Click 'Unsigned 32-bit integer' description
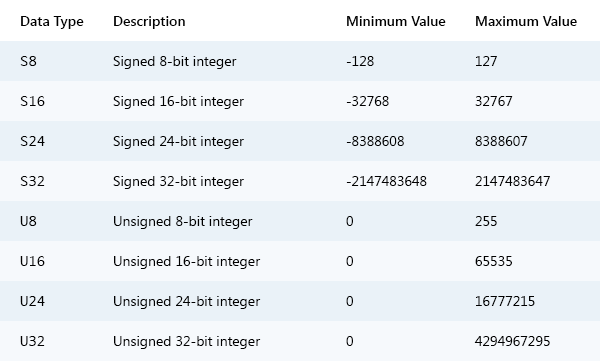Viewport: 600px width, 362px height. (x=186, y=342)
